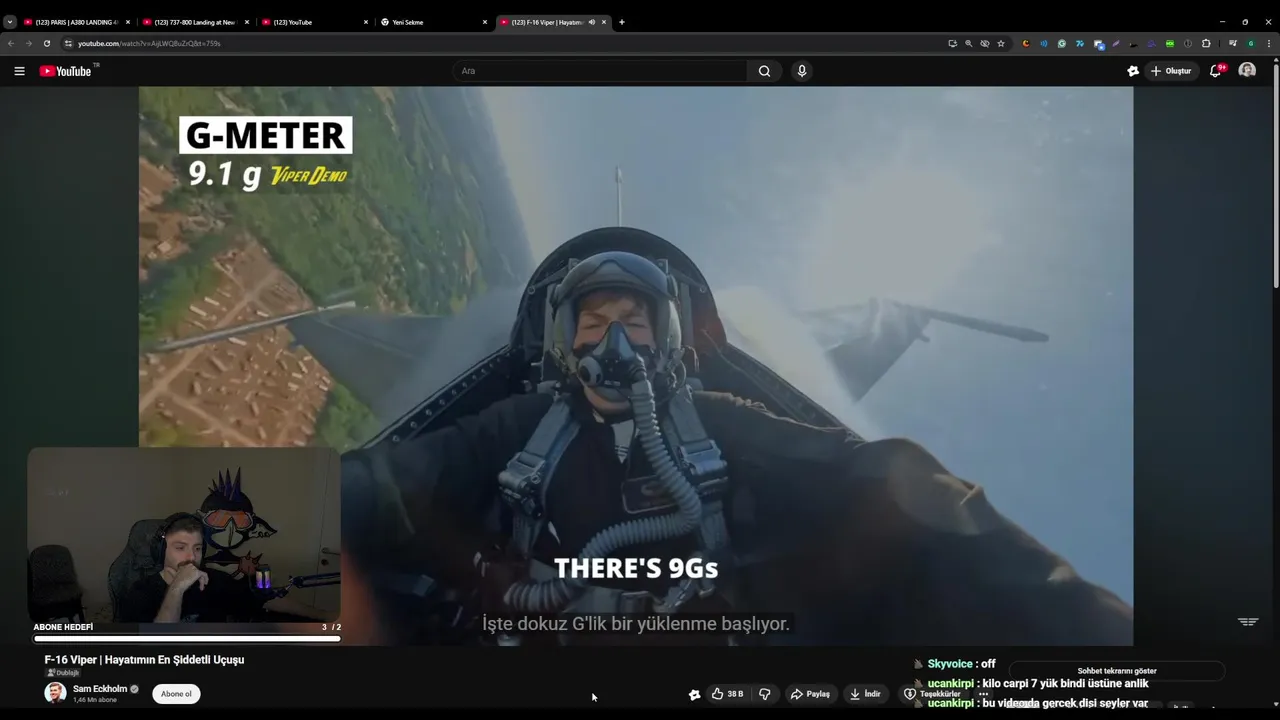Image resolution: width=1280 pixels, height=720 pixels.
Task: Go to the YouTube home logo
Action: click(66, 71)
